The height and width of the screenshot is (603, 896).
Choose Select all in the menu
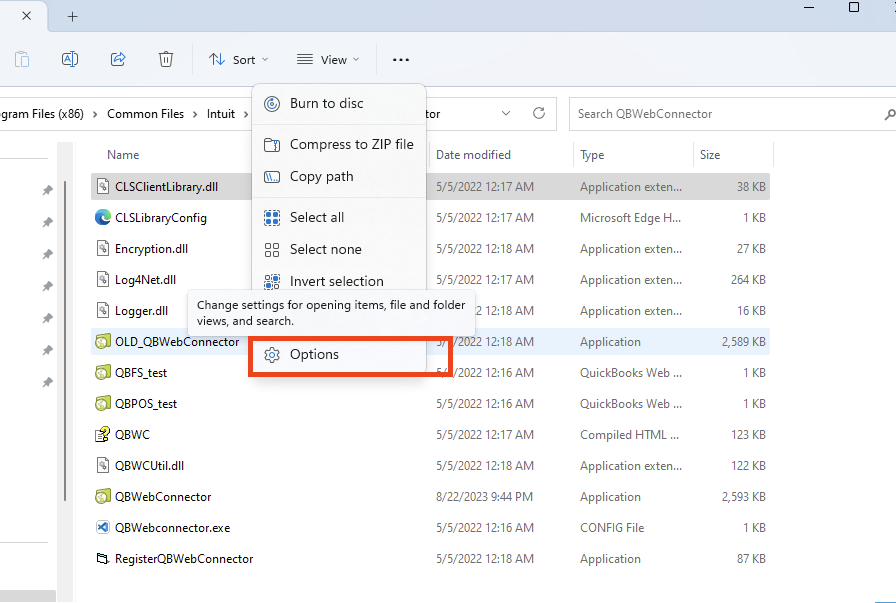[x=339, y=218]
